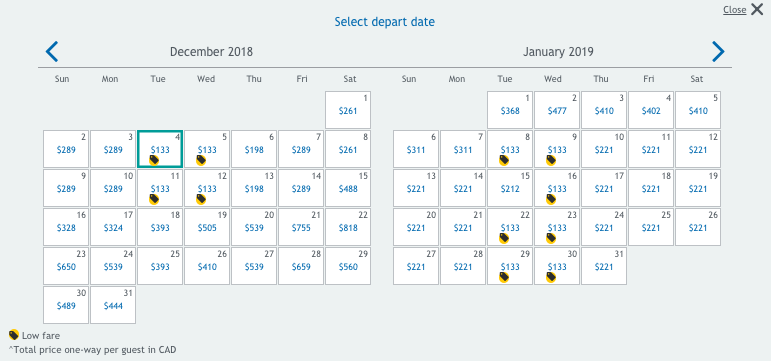Click low fare tag on January 8
This screenshot has width=771, height=361.
coord(504,160)
